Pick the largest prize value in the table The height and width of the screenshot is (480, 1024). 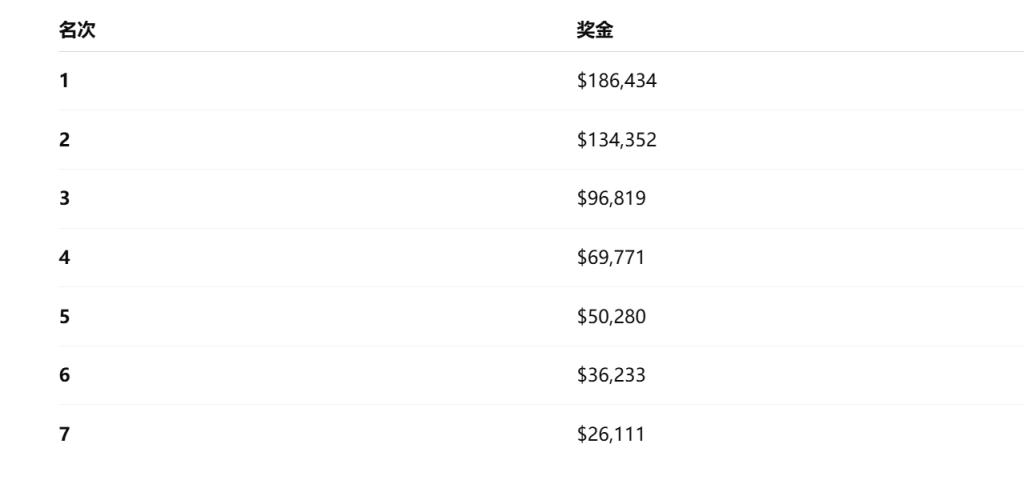616,81
